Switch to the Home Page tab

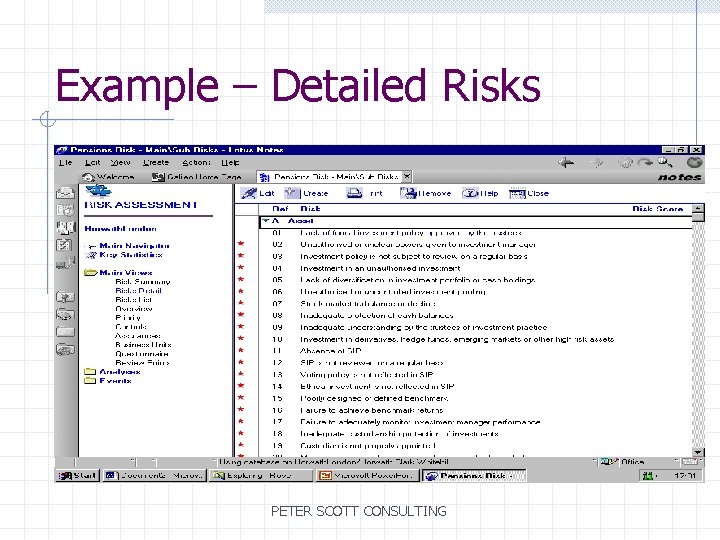[x=197, y=177]
